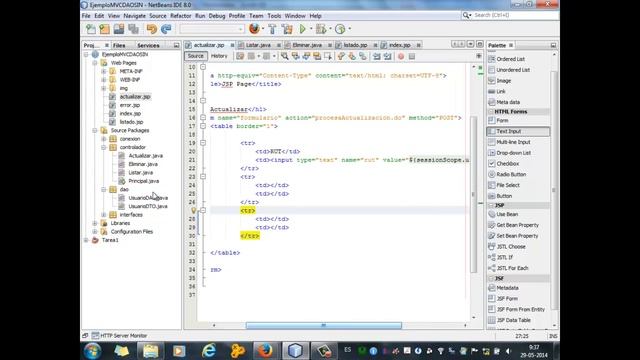Expand the WEB-INF folder
The width and height of the screenshot is (640, 360).
(x=104, y=80)
